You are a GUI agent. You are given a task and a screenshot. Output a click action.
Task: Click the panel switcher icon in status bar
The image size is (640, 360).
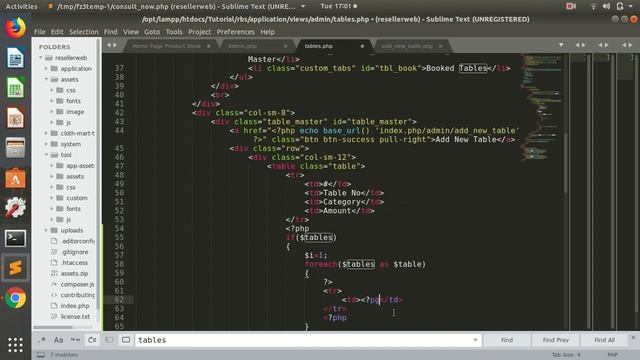point(41,355)
